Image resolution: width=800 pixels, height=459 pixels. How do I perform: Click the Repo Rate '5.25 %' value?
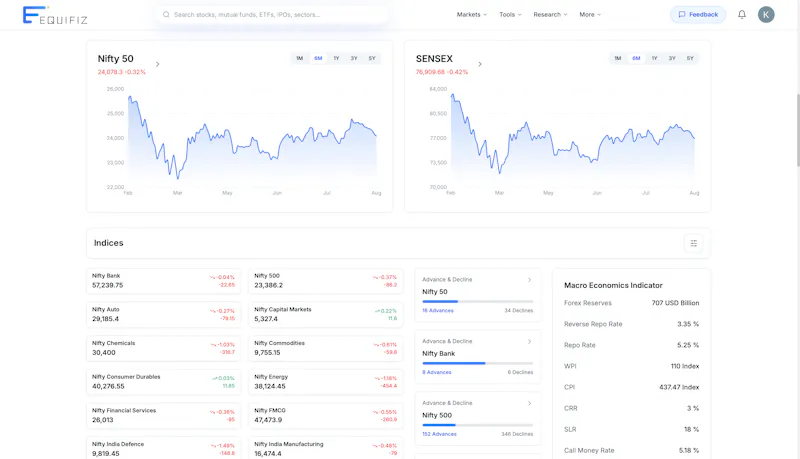pyautogui.click(x=688, y=345)
